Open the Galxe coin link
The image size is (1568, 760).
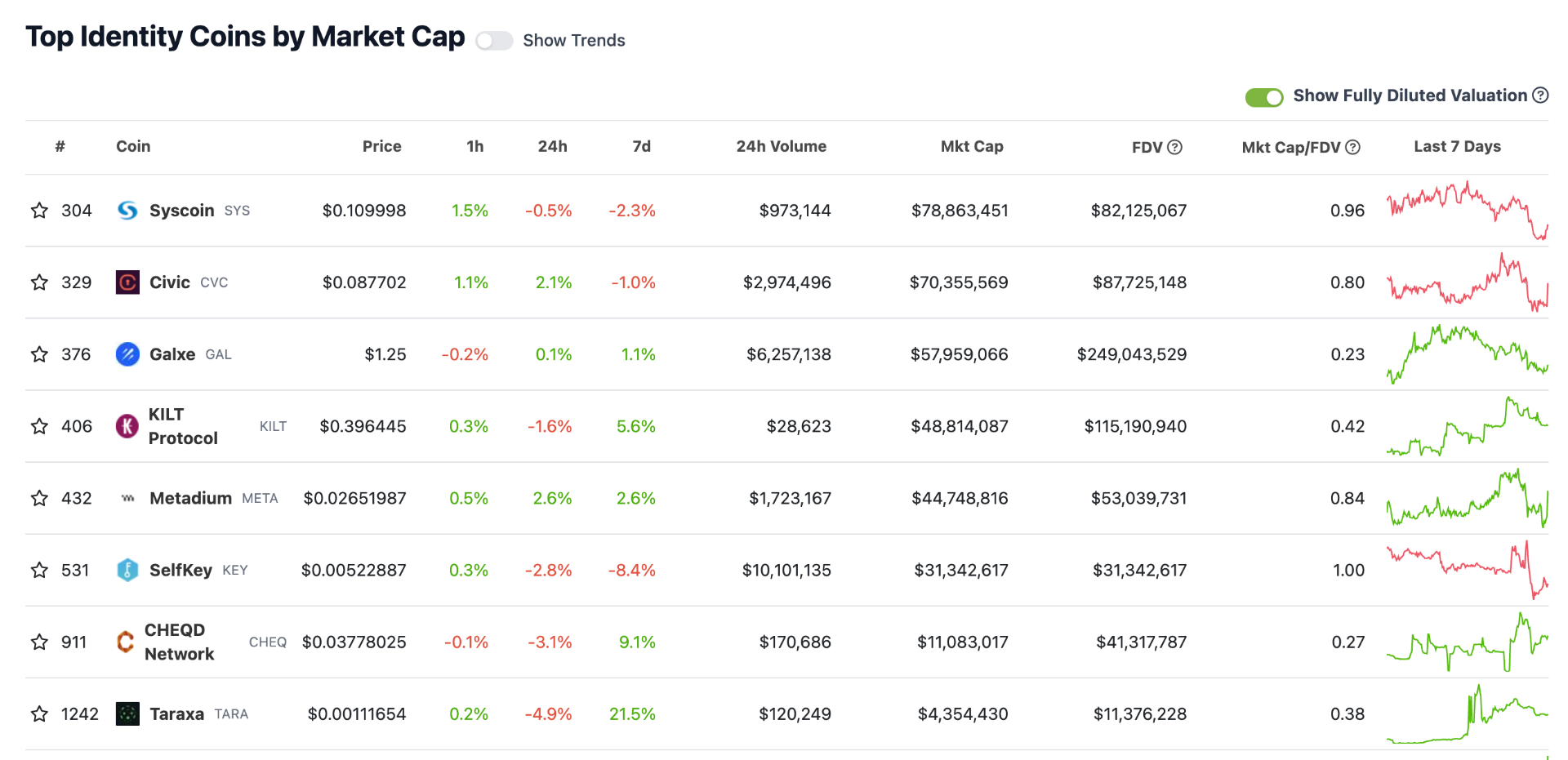pos(172,354)
